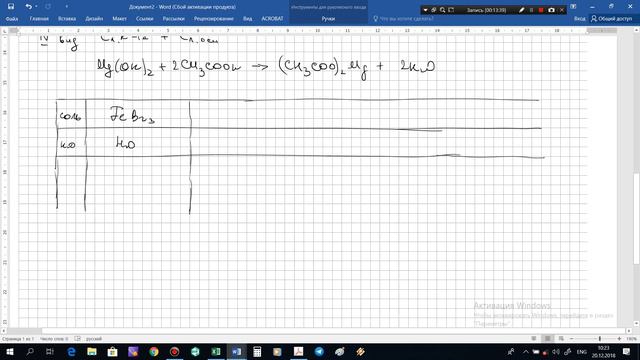
Task: Open the Calculator app from the taskbar
Action: coord(257,351)
